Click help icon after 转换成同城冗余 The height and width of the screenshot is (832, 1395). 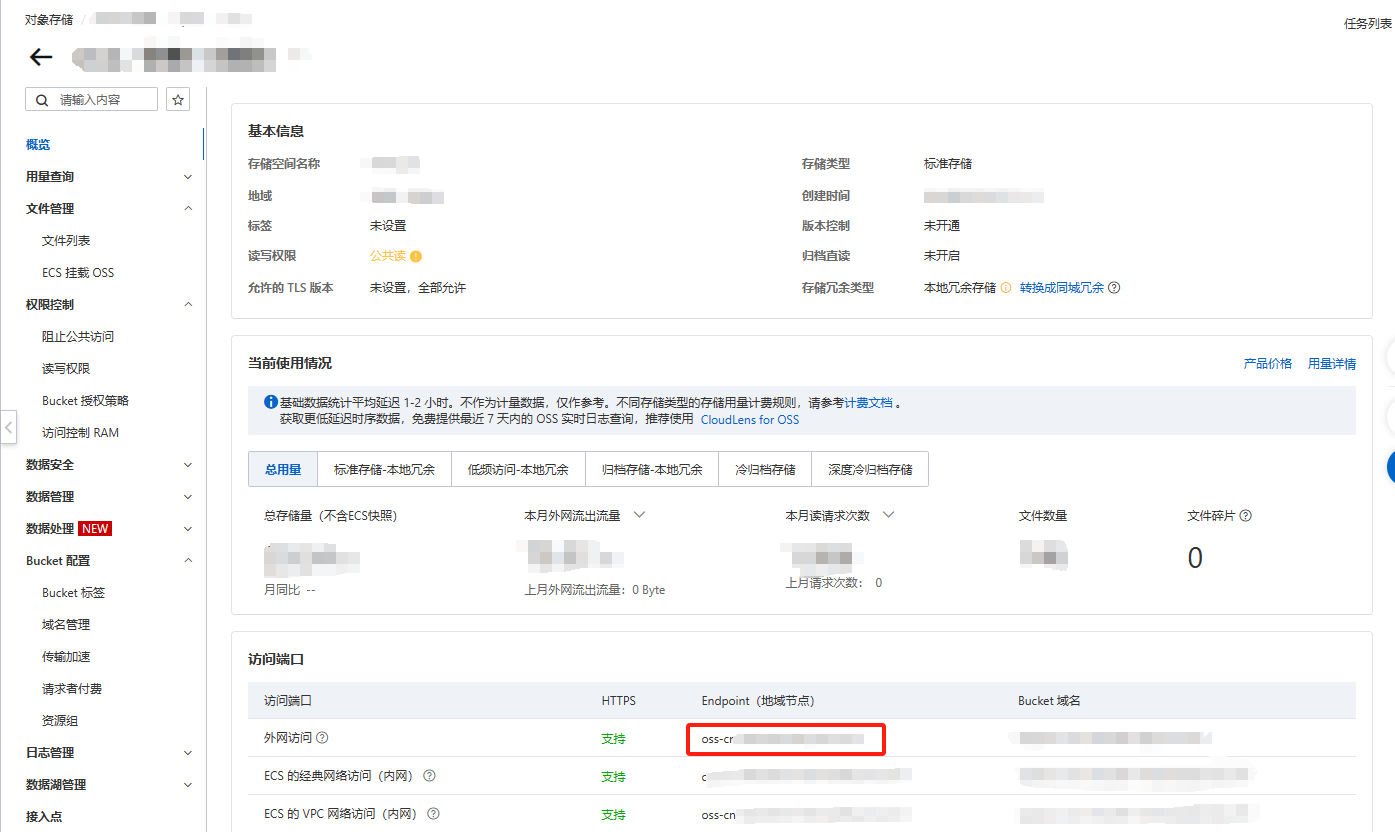click(x=1114, y=288)
